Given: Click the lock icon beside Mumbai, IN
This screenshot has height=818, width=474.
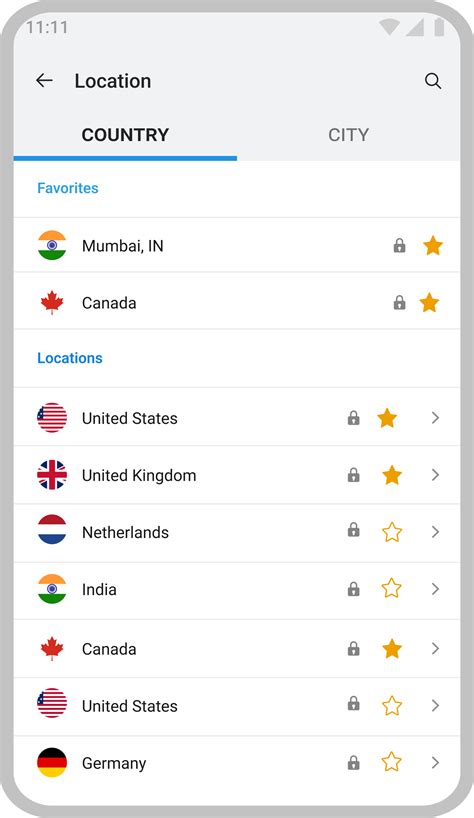Looking at the screenshot, I should point(399,245).
